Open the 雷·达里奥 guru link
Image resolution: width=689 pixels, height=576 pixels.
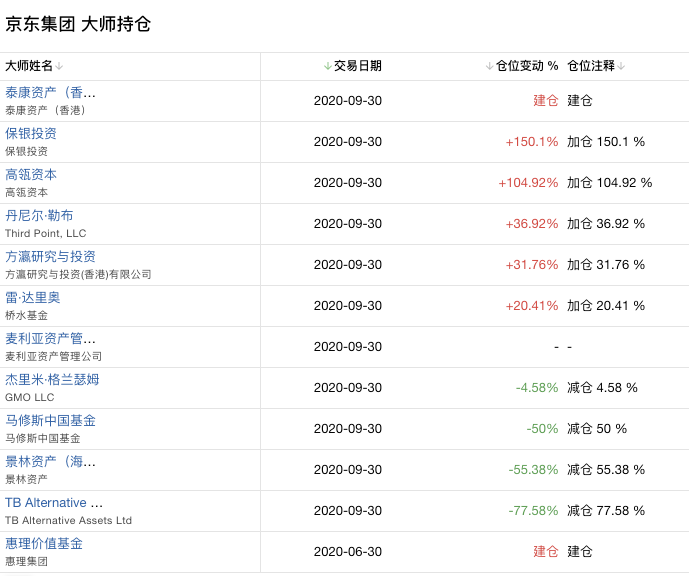click(33, 297)
